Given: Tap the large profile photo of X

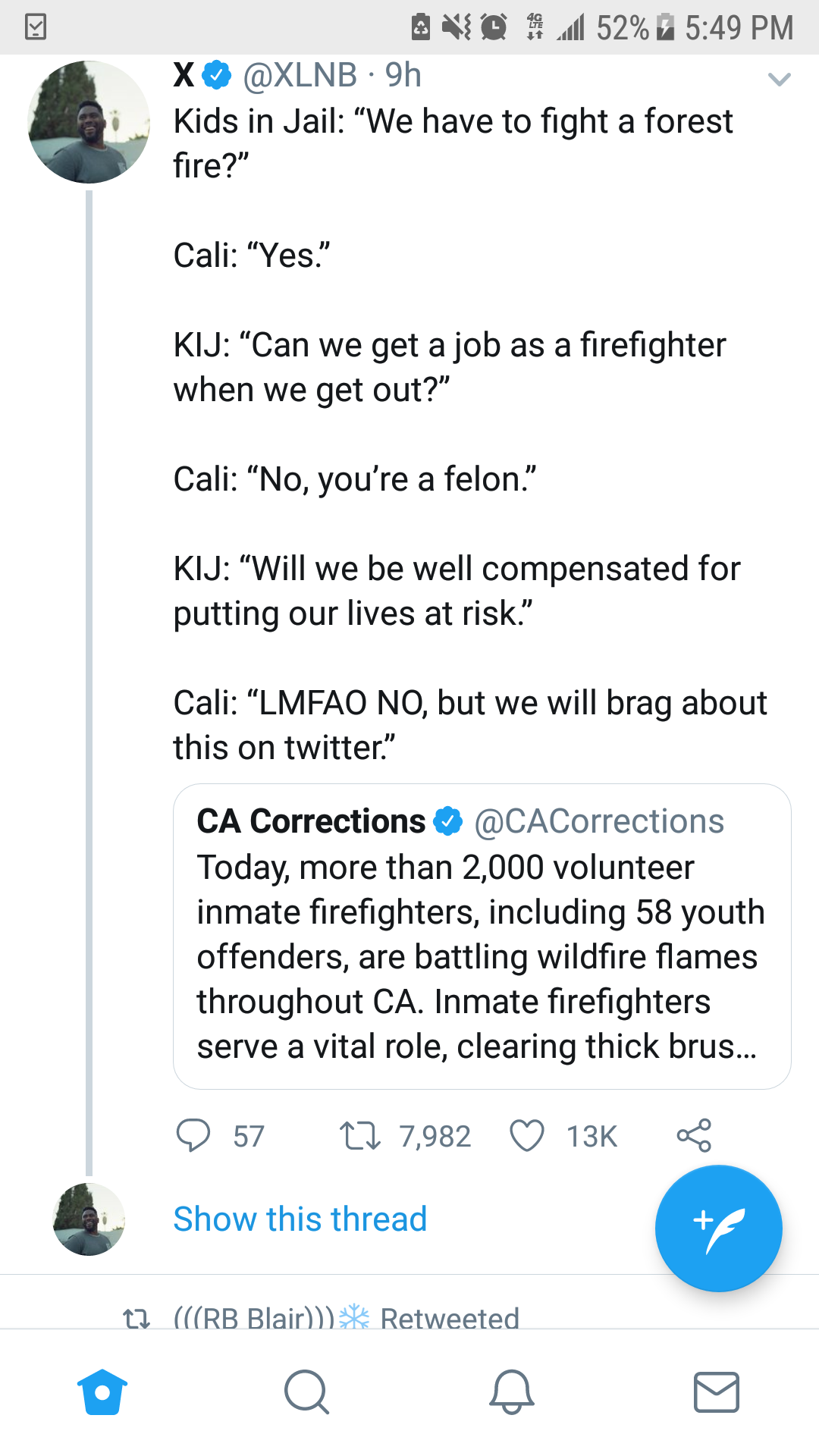Looking at the screenshot, I should click(x=89, y=122).
